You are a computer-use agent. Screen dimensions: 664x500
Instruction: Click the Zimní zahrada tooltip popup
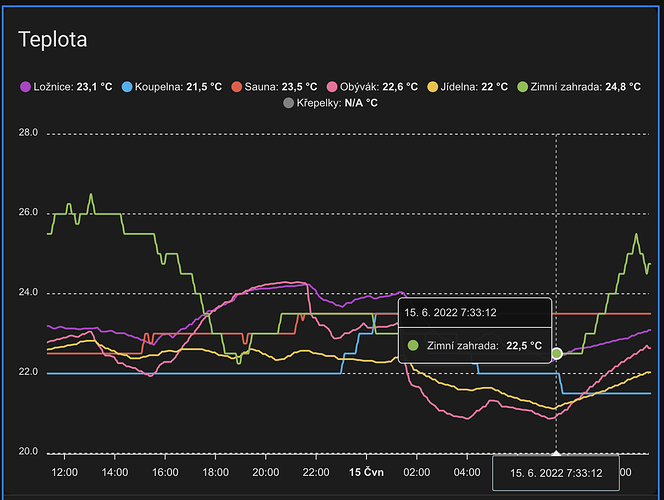pyautogui.click(x=475, y=329)
